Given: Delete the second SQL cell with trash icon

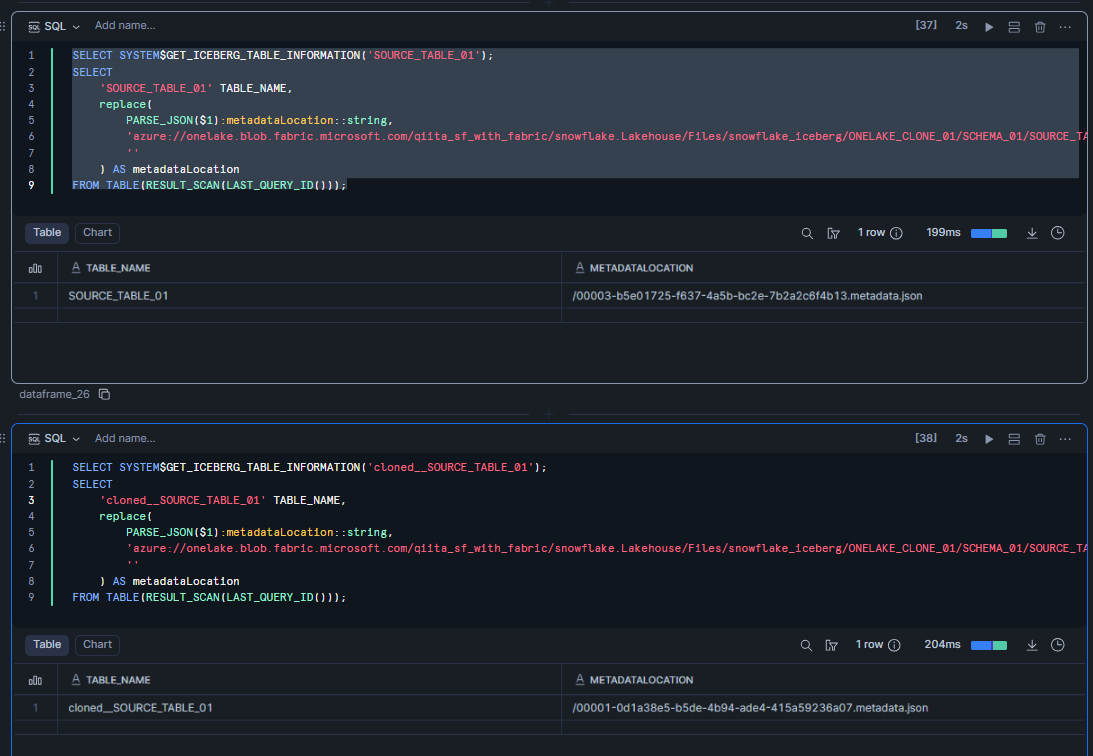Looking at the screenshot, I should (1040, 439).
